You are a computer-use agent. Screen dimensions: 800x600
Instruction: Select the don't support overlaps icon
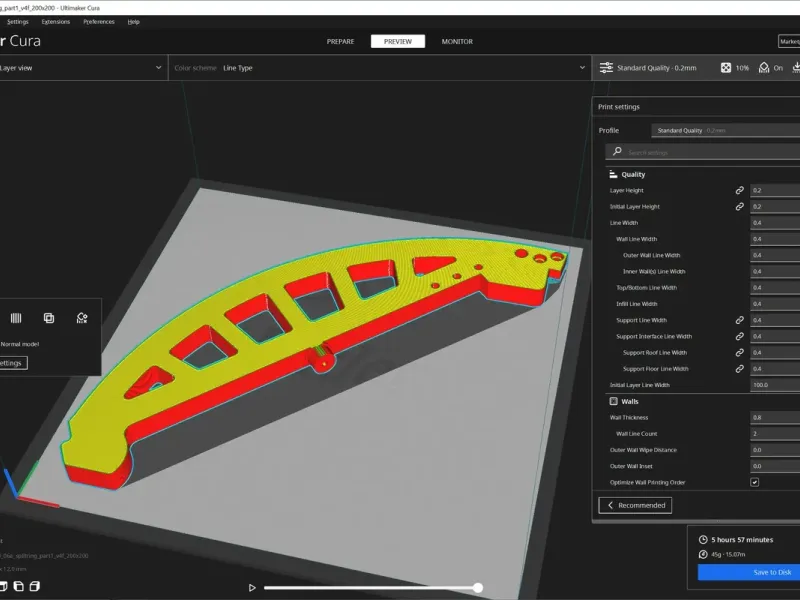point(82,318)
